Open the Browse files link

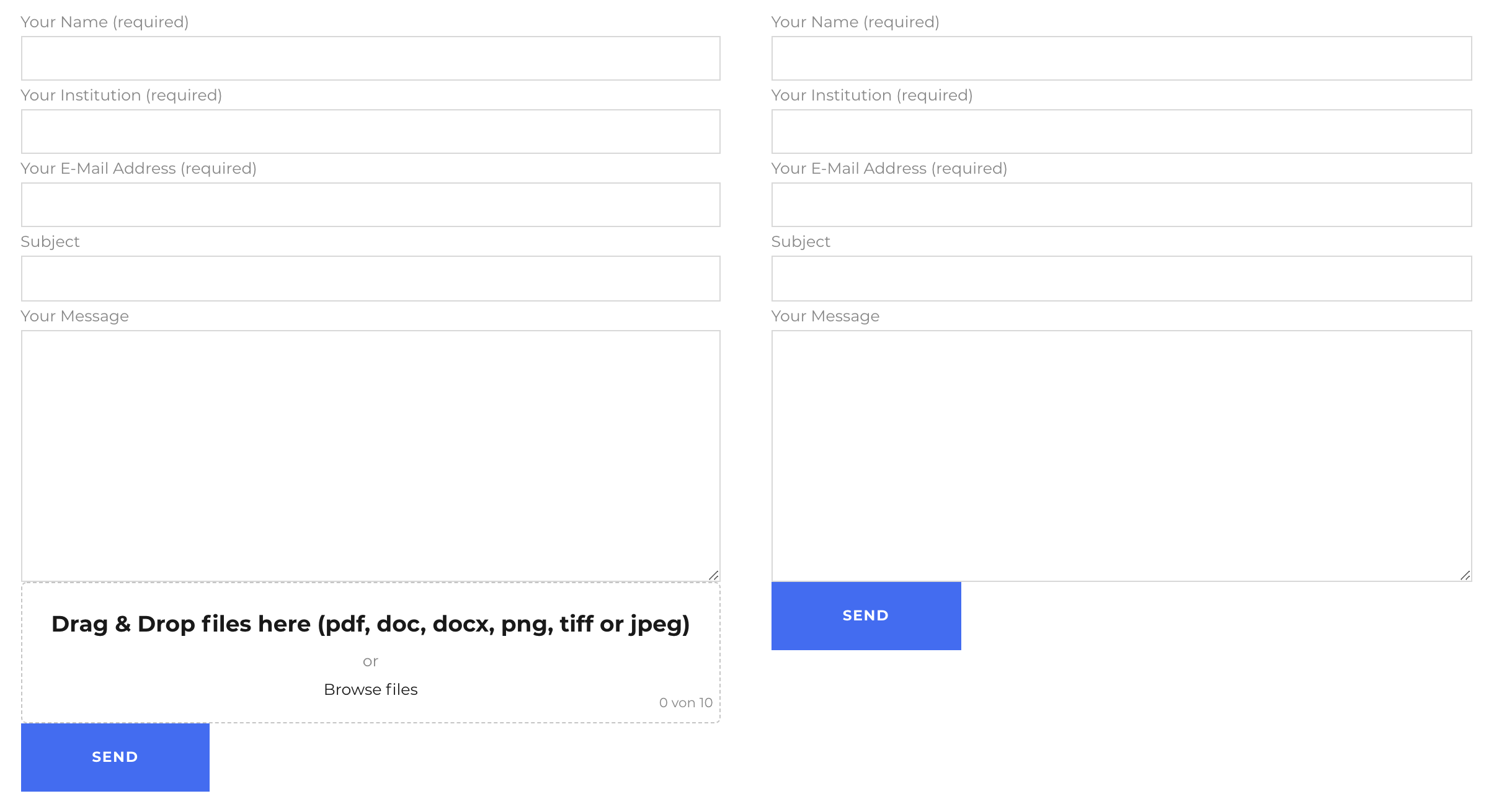pyautogui.click(x=370, y=689)
